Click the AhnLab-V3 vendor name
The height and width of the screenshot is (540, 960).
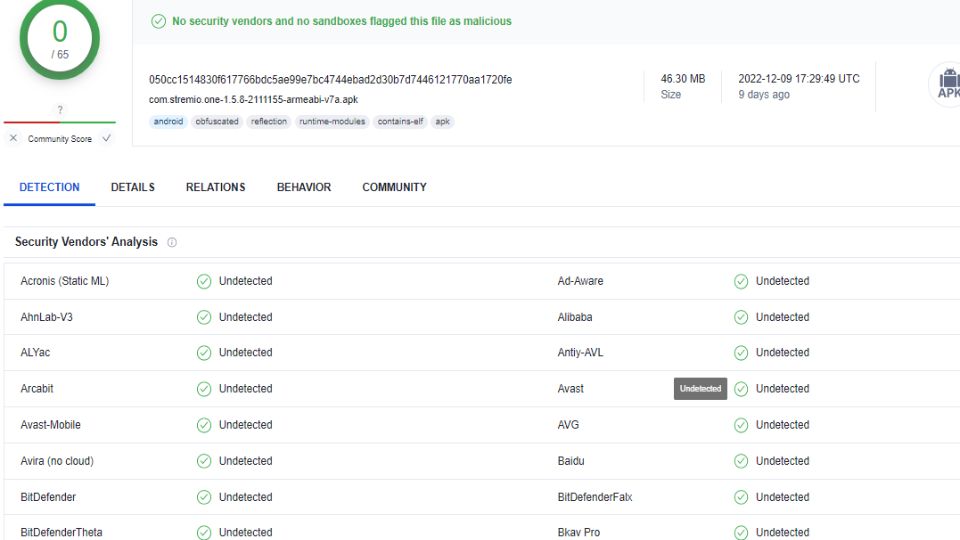coord(47,317)
